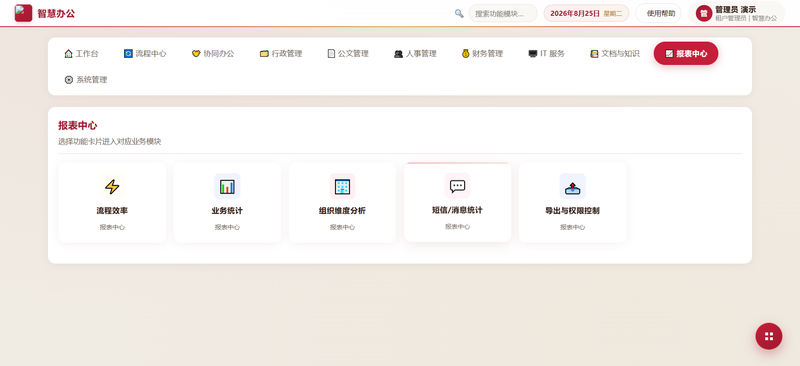Click the house icon beside 工作台
800x366 pixels.
(x=68, y=54)
